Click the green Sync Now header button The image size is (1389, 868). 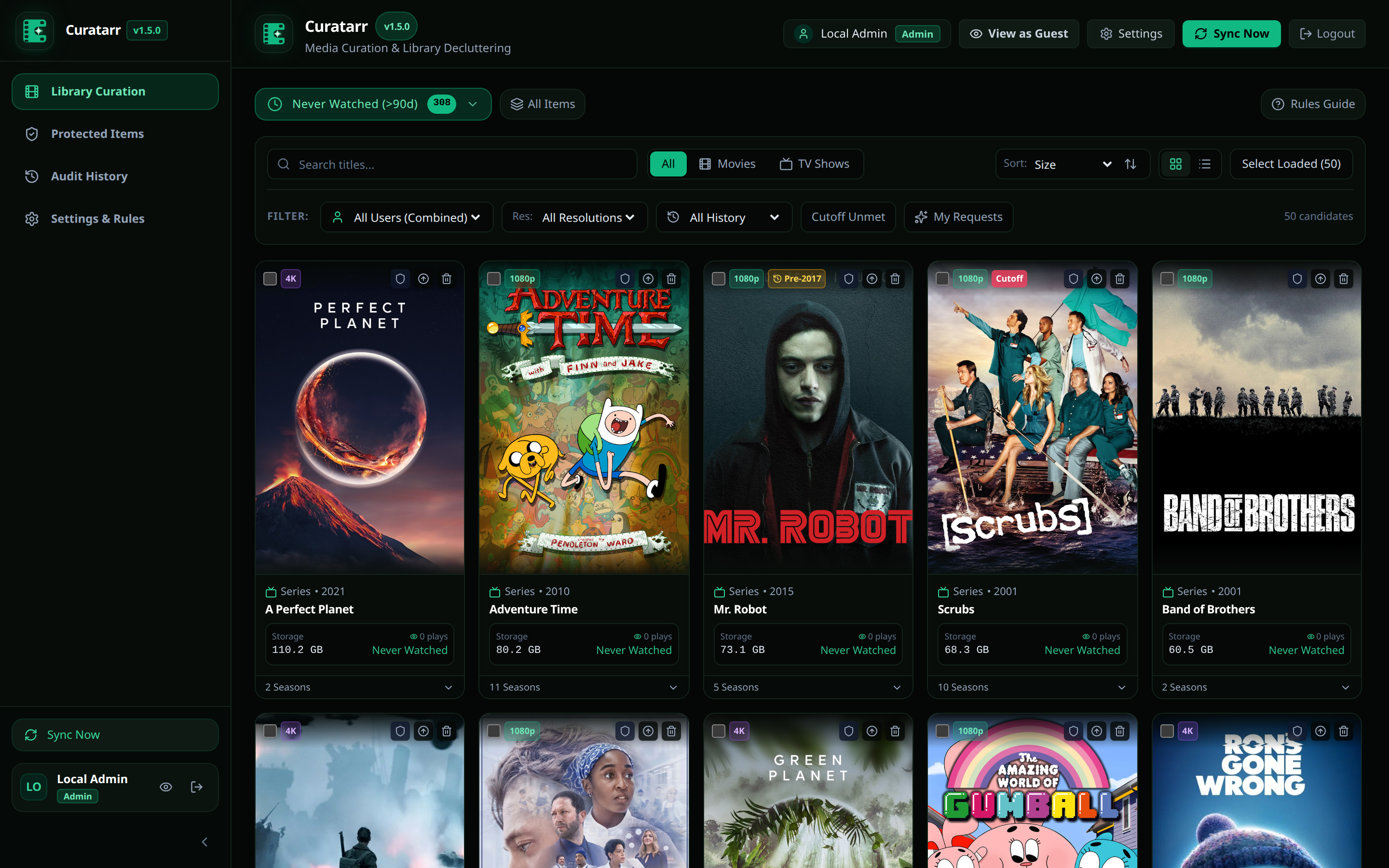tap(1231, 34)
